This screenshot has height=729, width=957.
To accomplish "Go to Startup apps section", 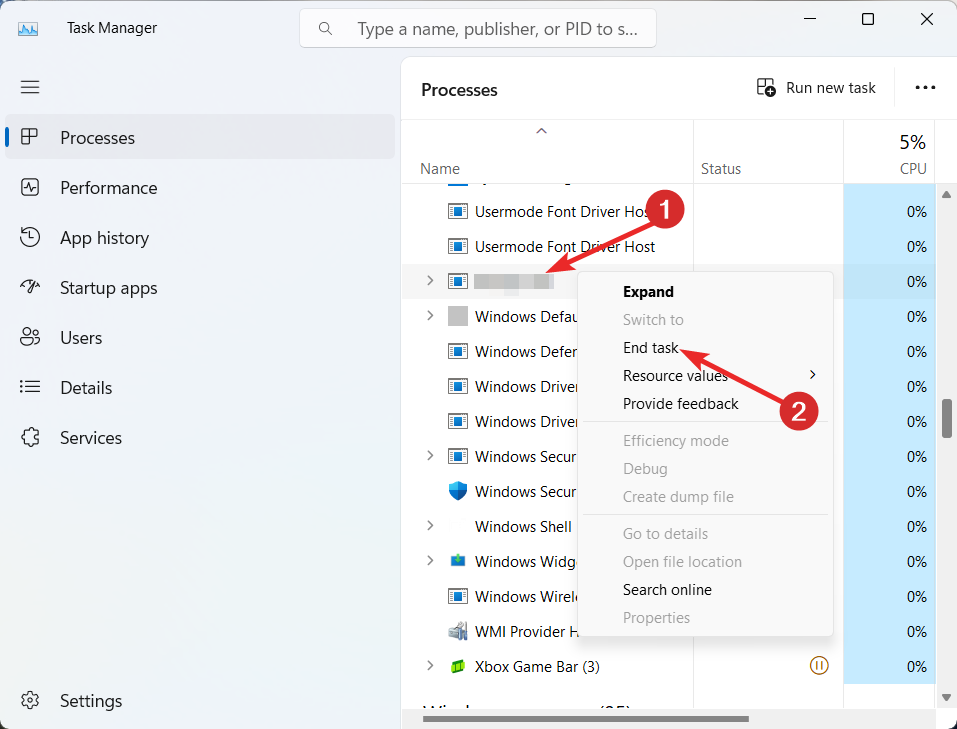I will point(108,288).
